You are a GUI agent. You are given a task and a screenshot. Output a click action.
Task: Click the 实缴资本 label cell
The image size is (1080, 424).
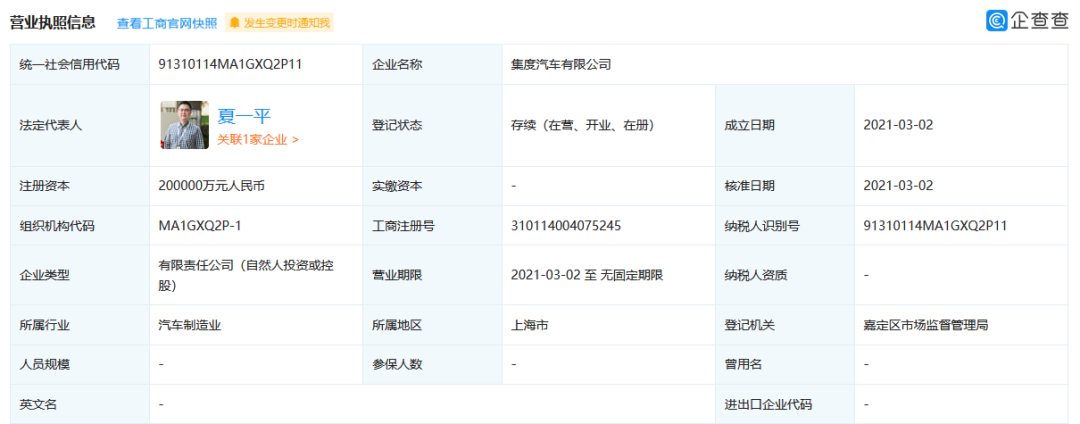(432, 185)
